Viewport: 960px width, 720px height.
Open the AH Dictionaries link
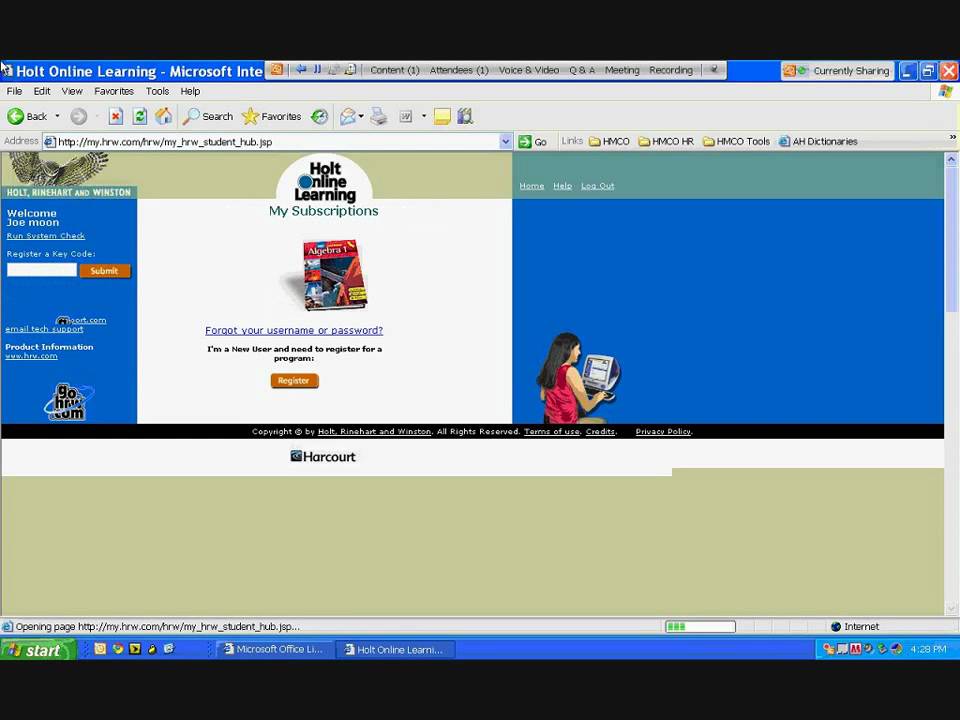pos(818,141)
